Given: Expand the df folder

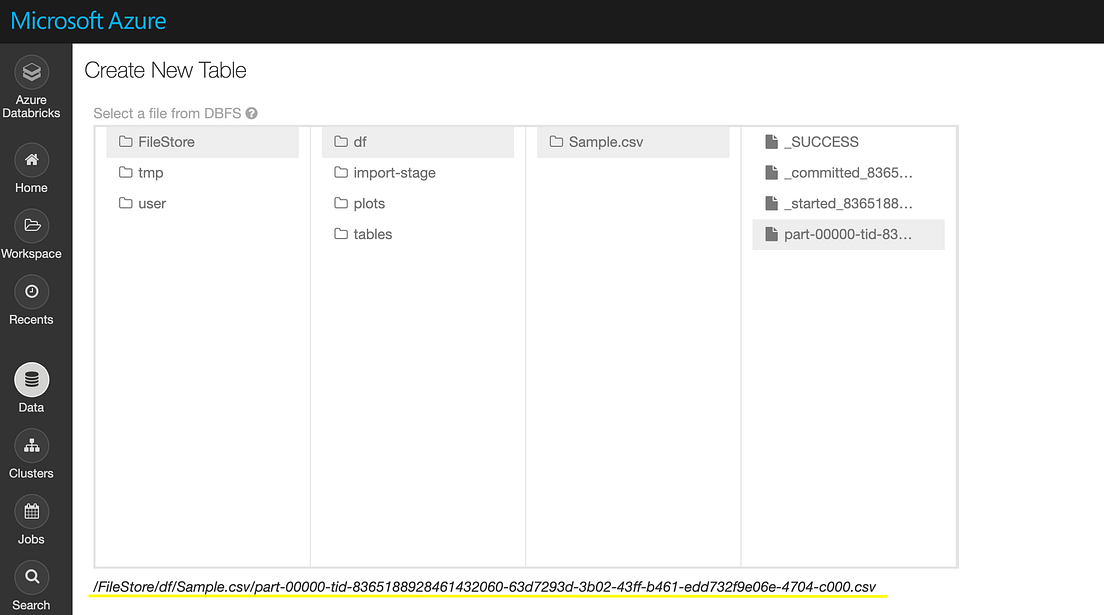Looking at the screenshot, I should 356,141.
